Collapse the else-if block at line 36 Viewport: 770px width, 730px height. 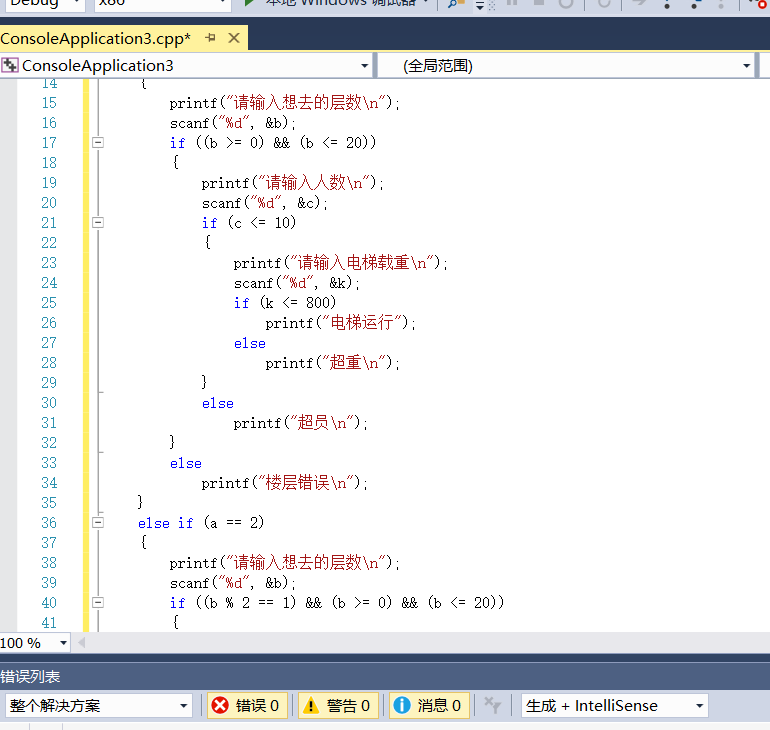[x=98, y=523]
